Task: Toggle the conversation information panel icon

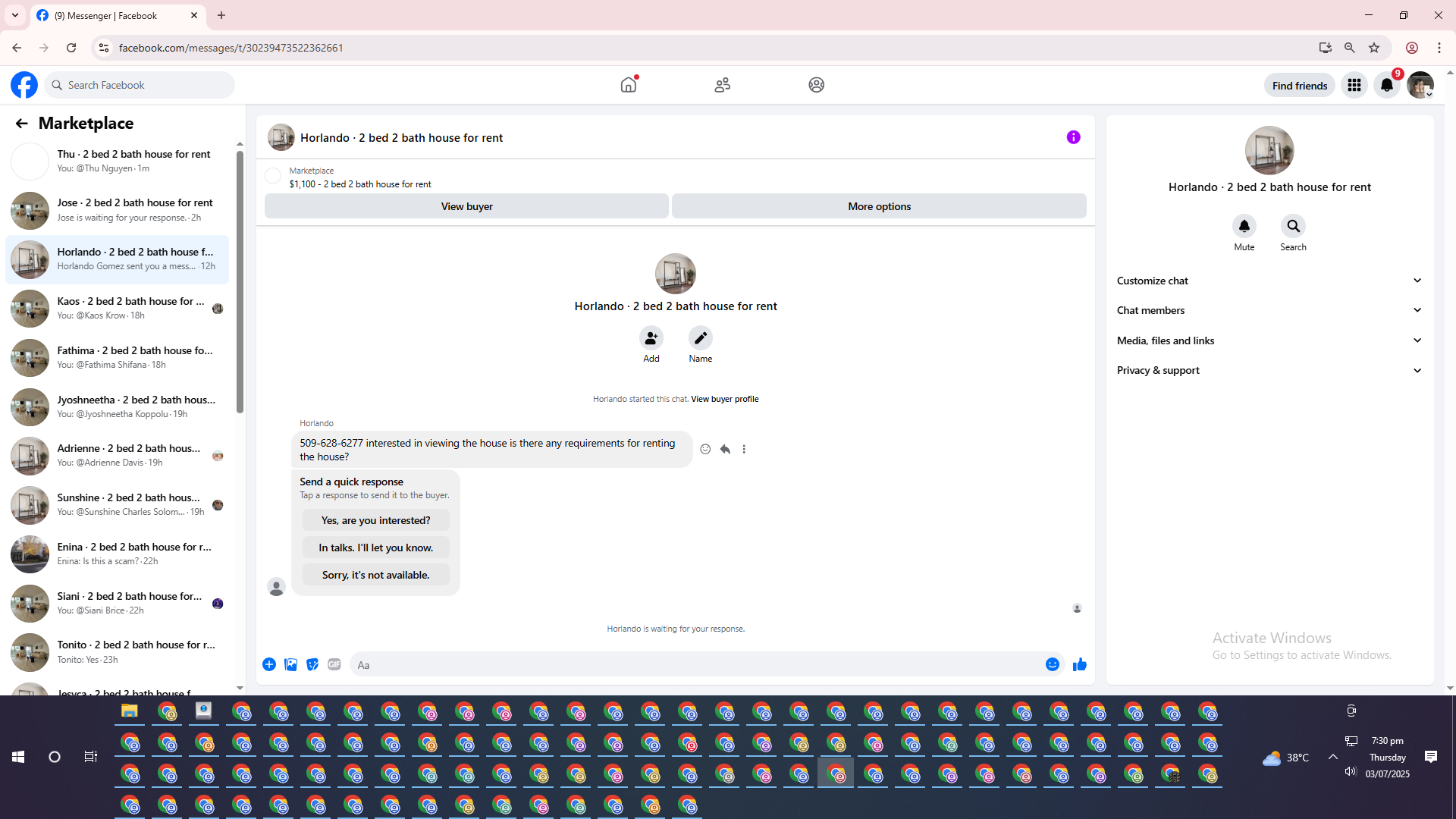Action: click(x=1073, y=137)
